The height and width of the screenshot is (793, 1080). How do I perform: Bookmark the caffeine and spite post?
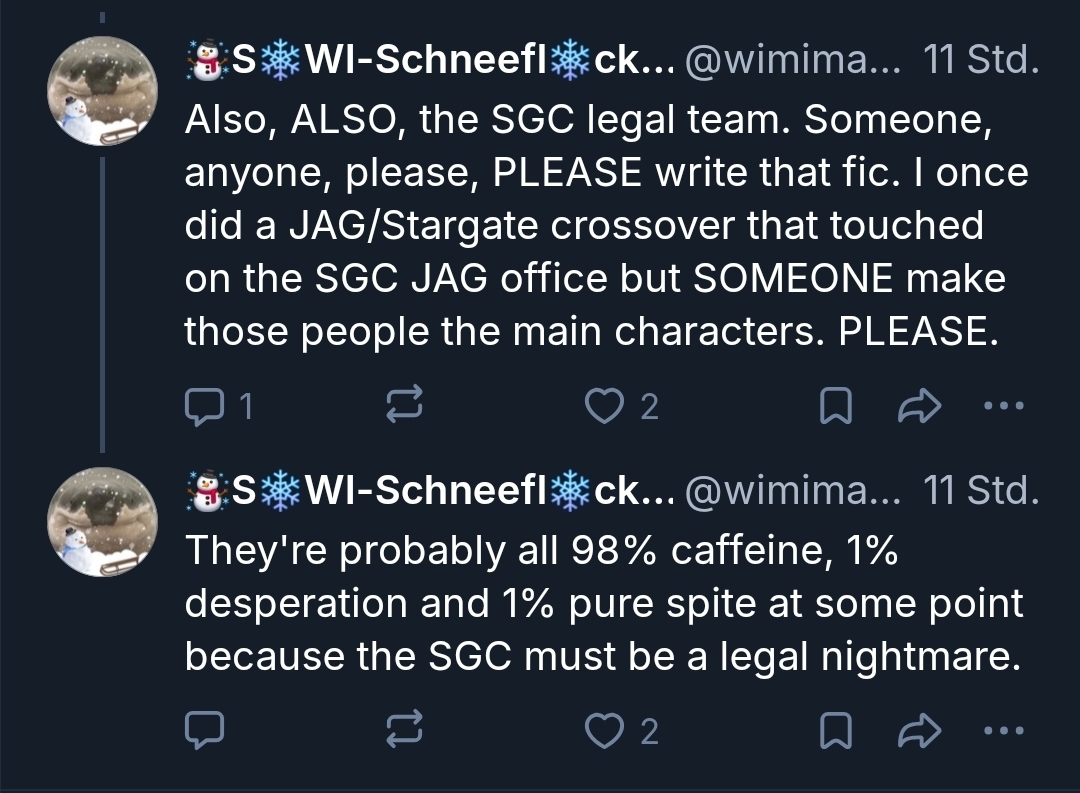pos(833,732)
